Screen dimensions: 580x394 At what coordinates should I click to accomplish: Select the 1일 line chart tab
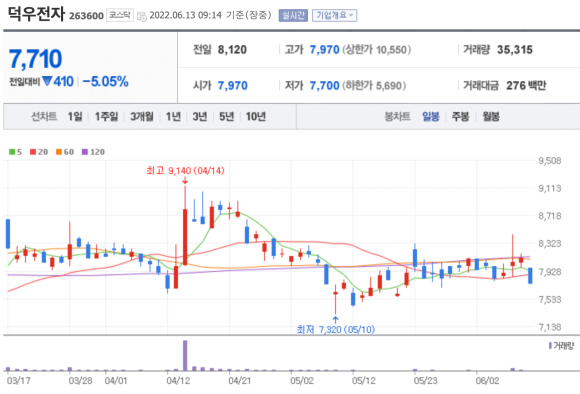75,117
